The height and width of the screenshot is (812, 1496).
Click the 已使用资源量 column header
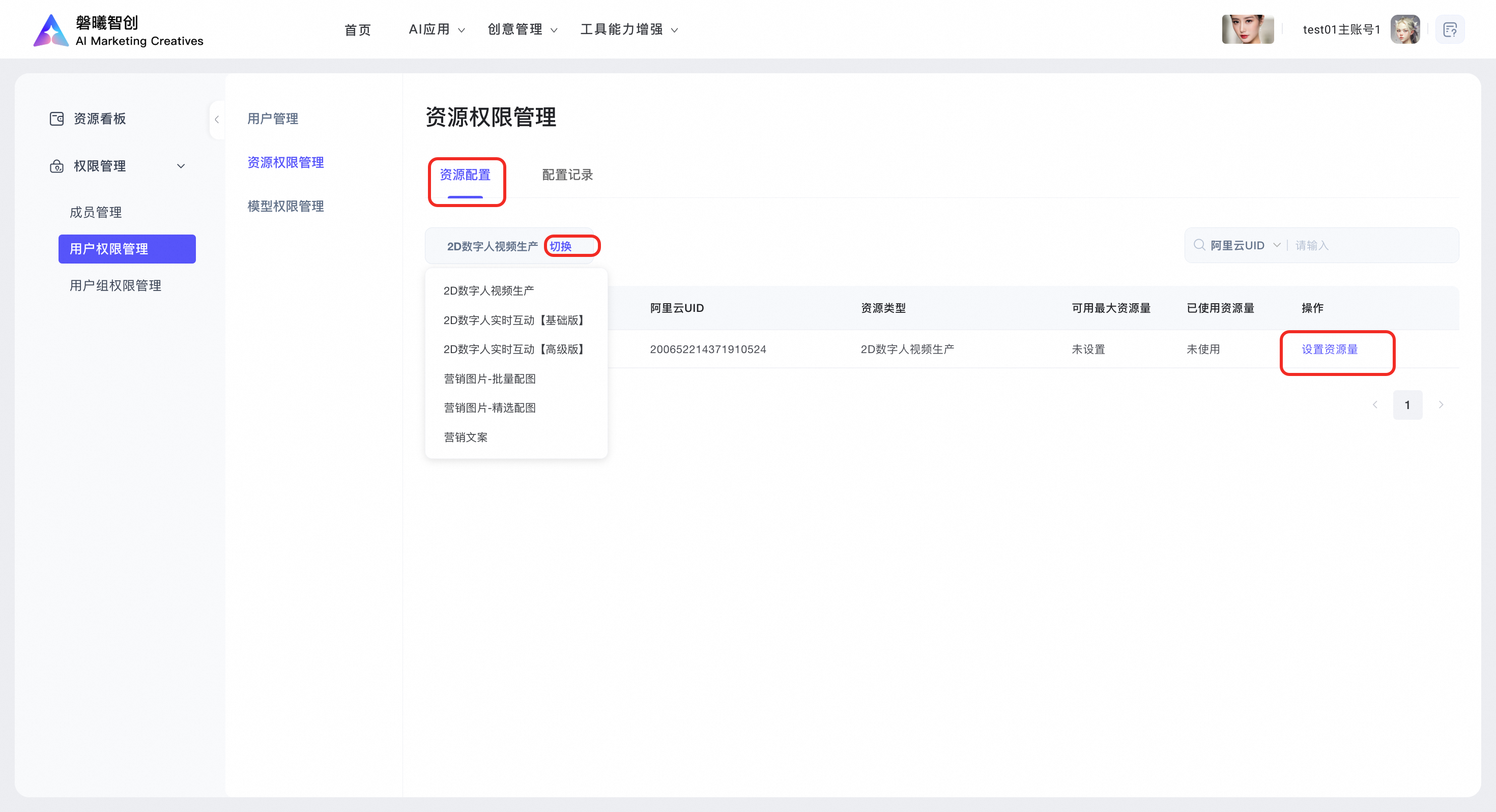(x=1220, y=308)
